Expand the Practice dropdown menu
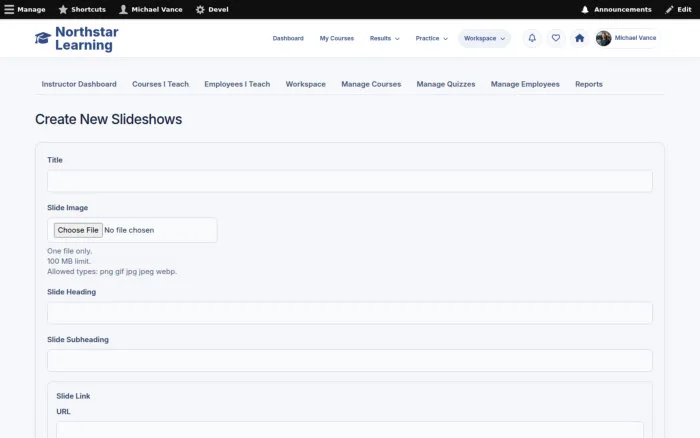 (431, 38)
